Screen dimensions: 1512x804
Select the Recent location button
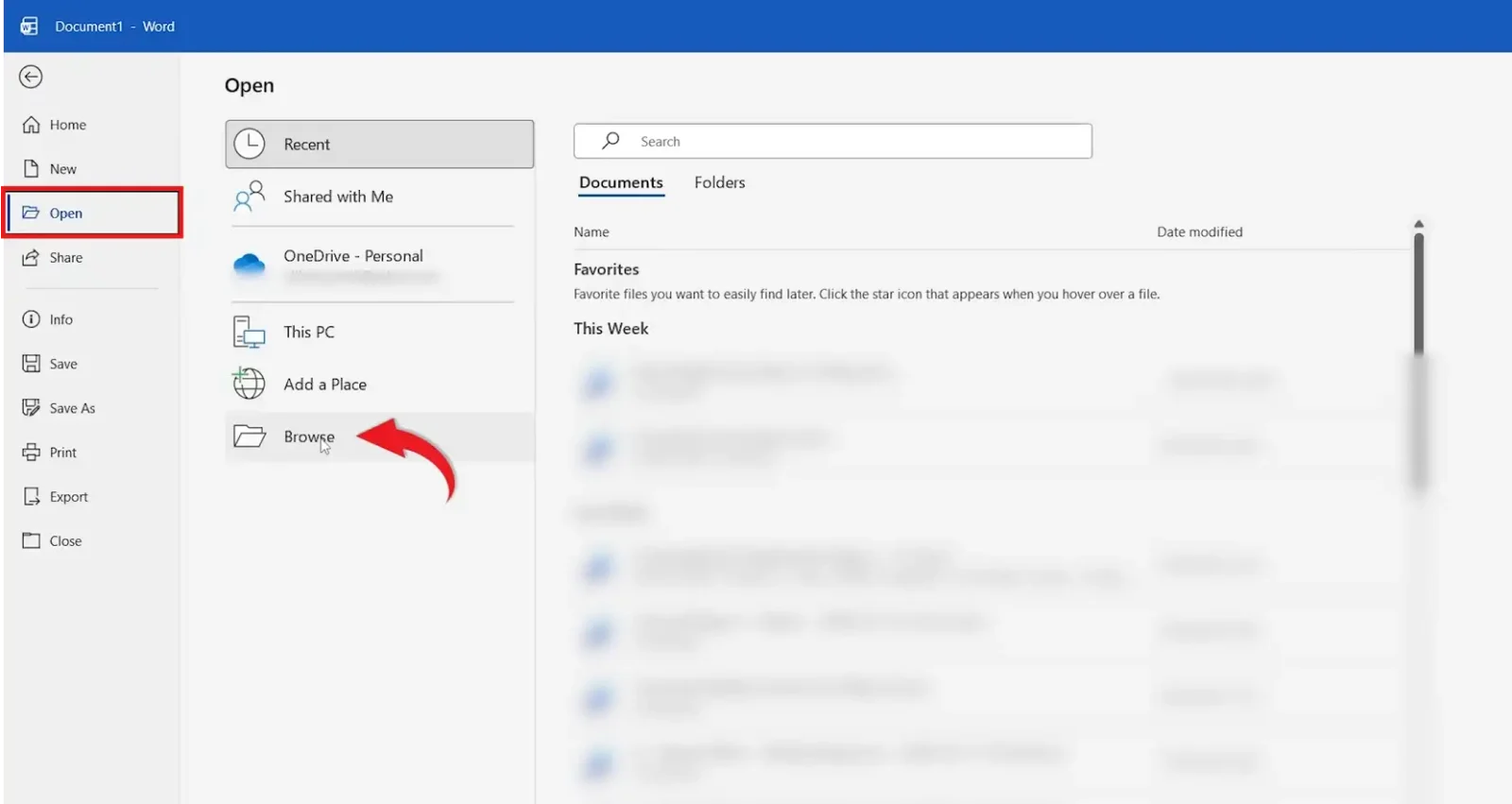tap(379, 144)
